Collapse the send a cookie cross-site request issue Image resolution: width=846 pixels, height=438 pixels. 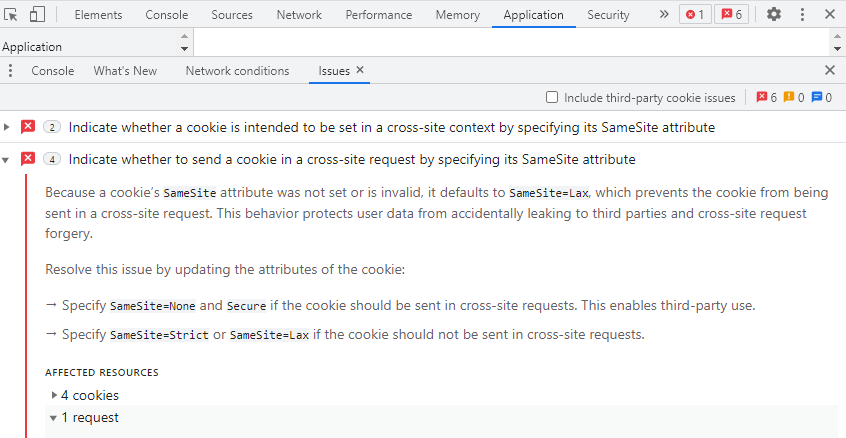[8, 159]
